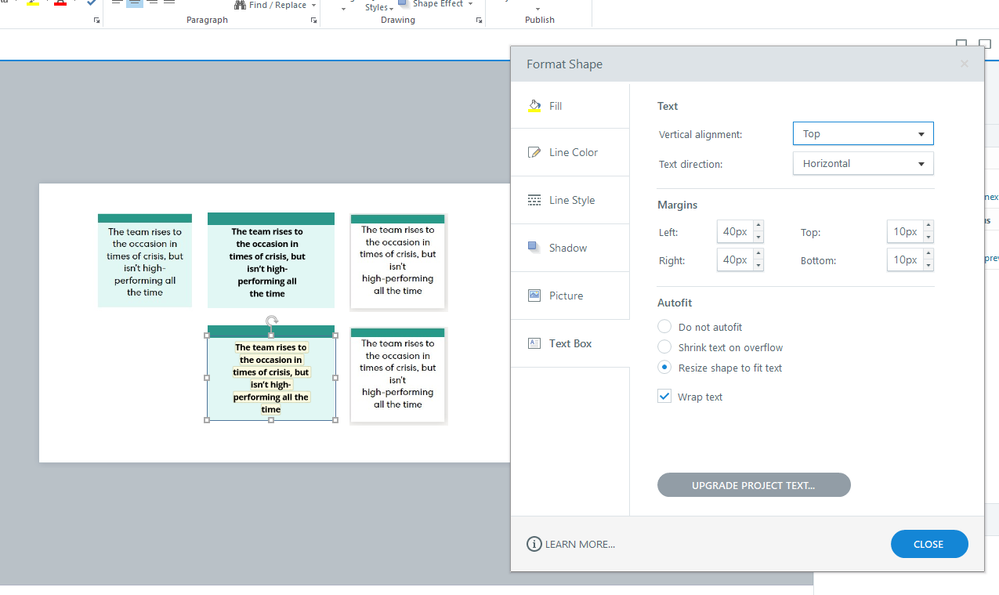
Task: Switch to the Shadow tab
Action: point(569,248)
